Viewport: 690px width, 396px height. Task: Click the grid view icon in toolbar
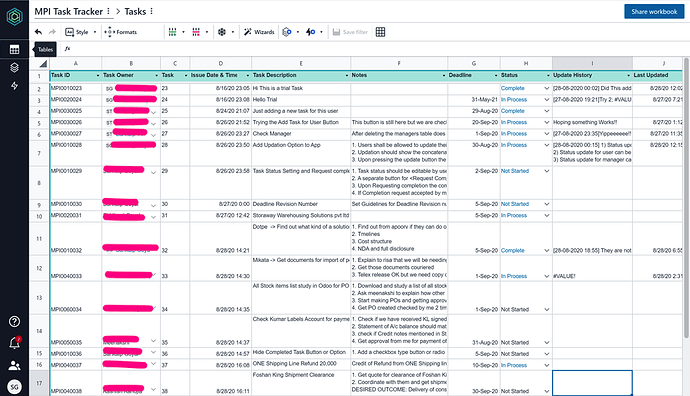pos(380,32)
